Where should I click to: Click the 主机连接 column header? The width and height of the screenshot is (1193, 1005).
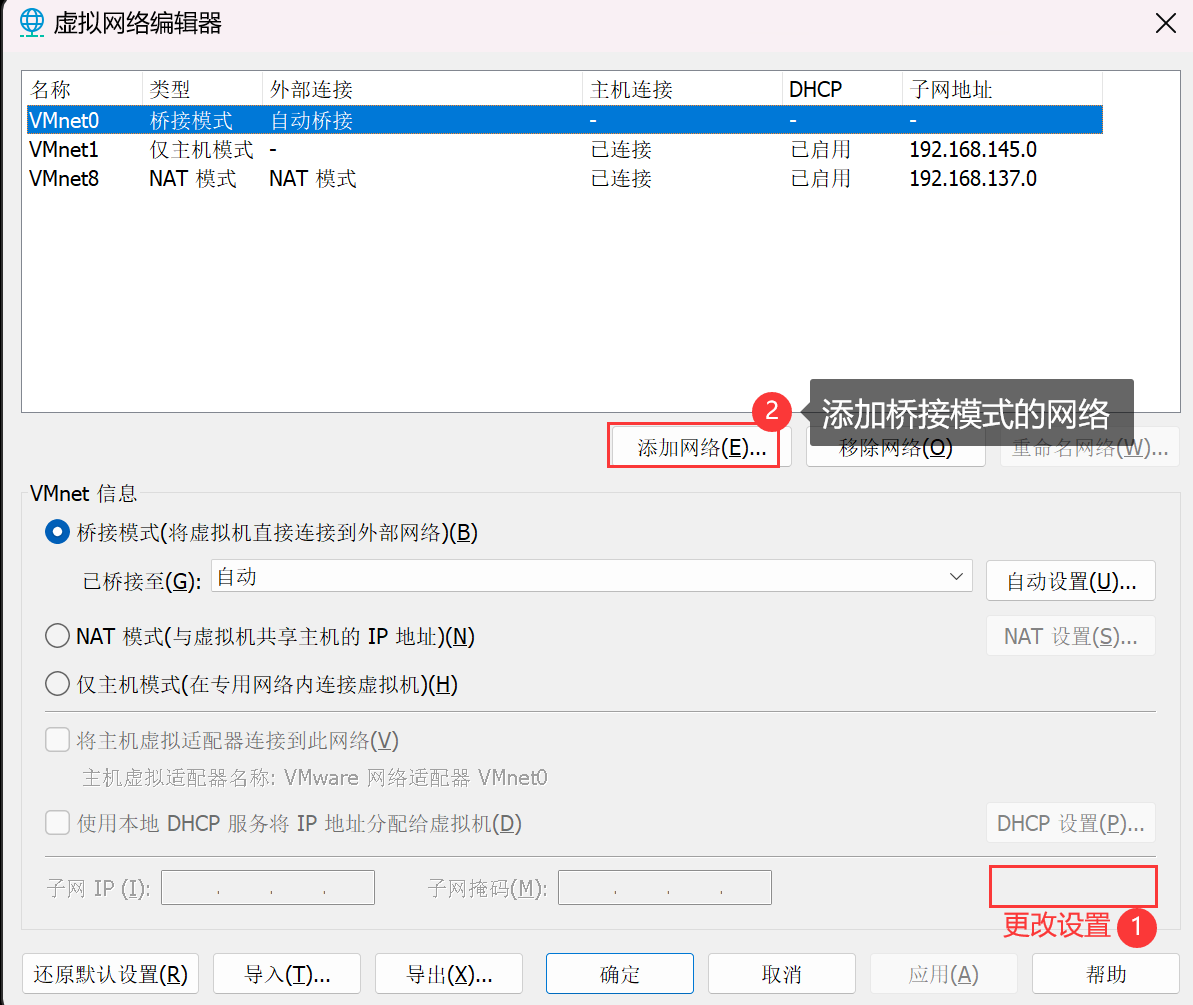pos(682,89)
